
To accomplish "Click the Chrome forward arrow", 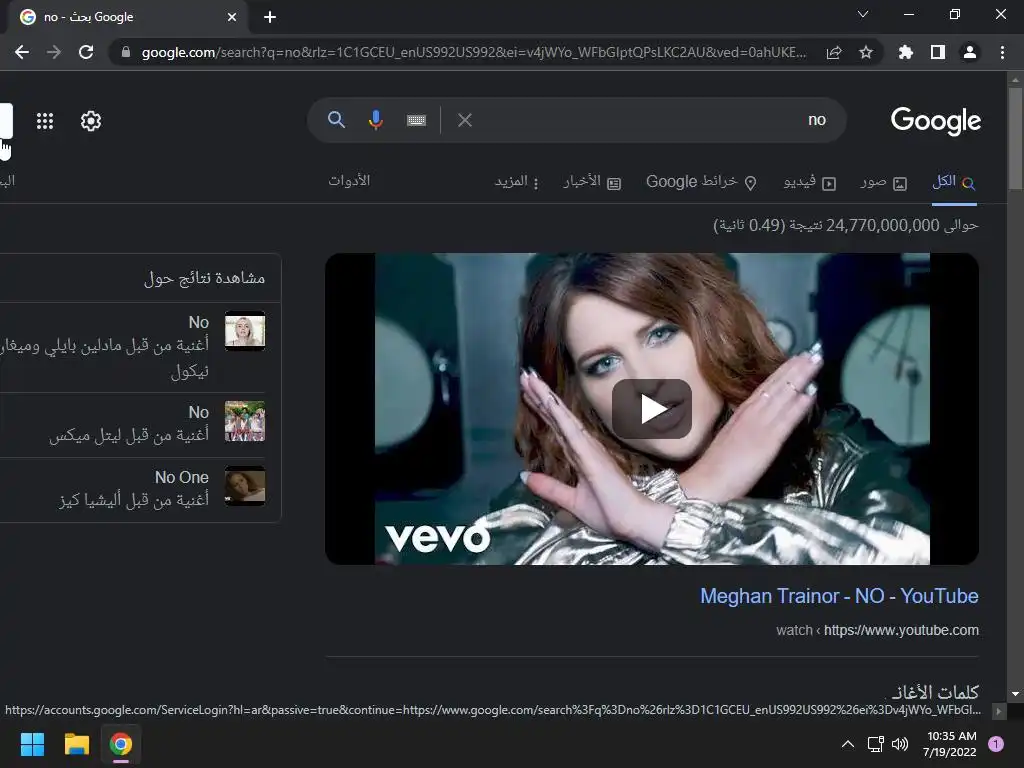I will click(54, 52).
